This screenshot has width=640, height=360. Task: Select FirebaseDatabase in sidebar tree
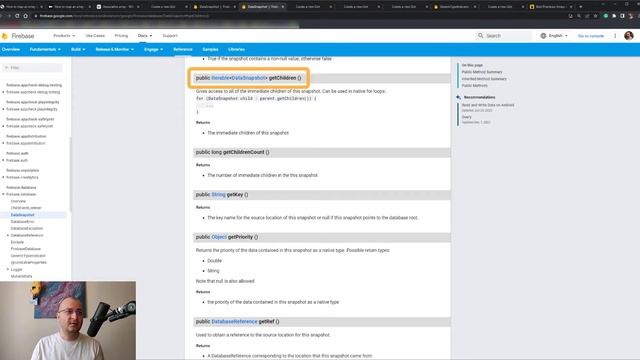click(x=26, y=249)
